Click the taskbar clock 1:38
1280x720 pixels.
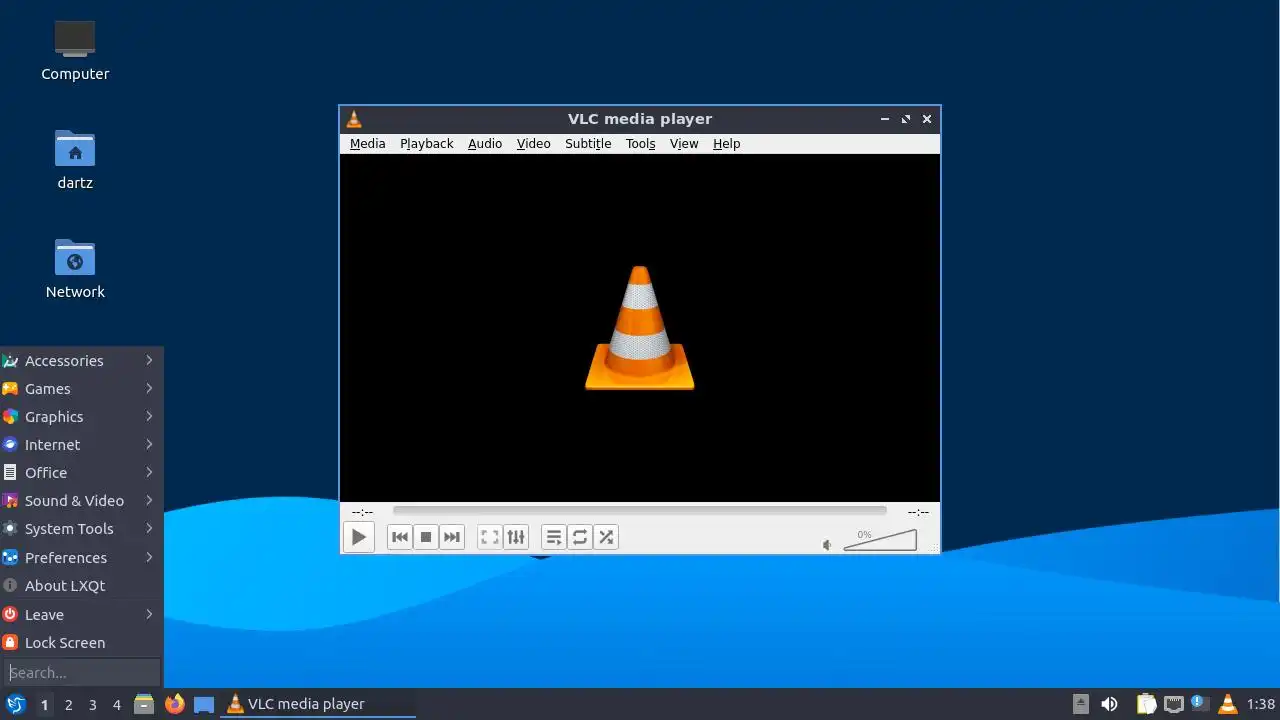point(1261,704)
